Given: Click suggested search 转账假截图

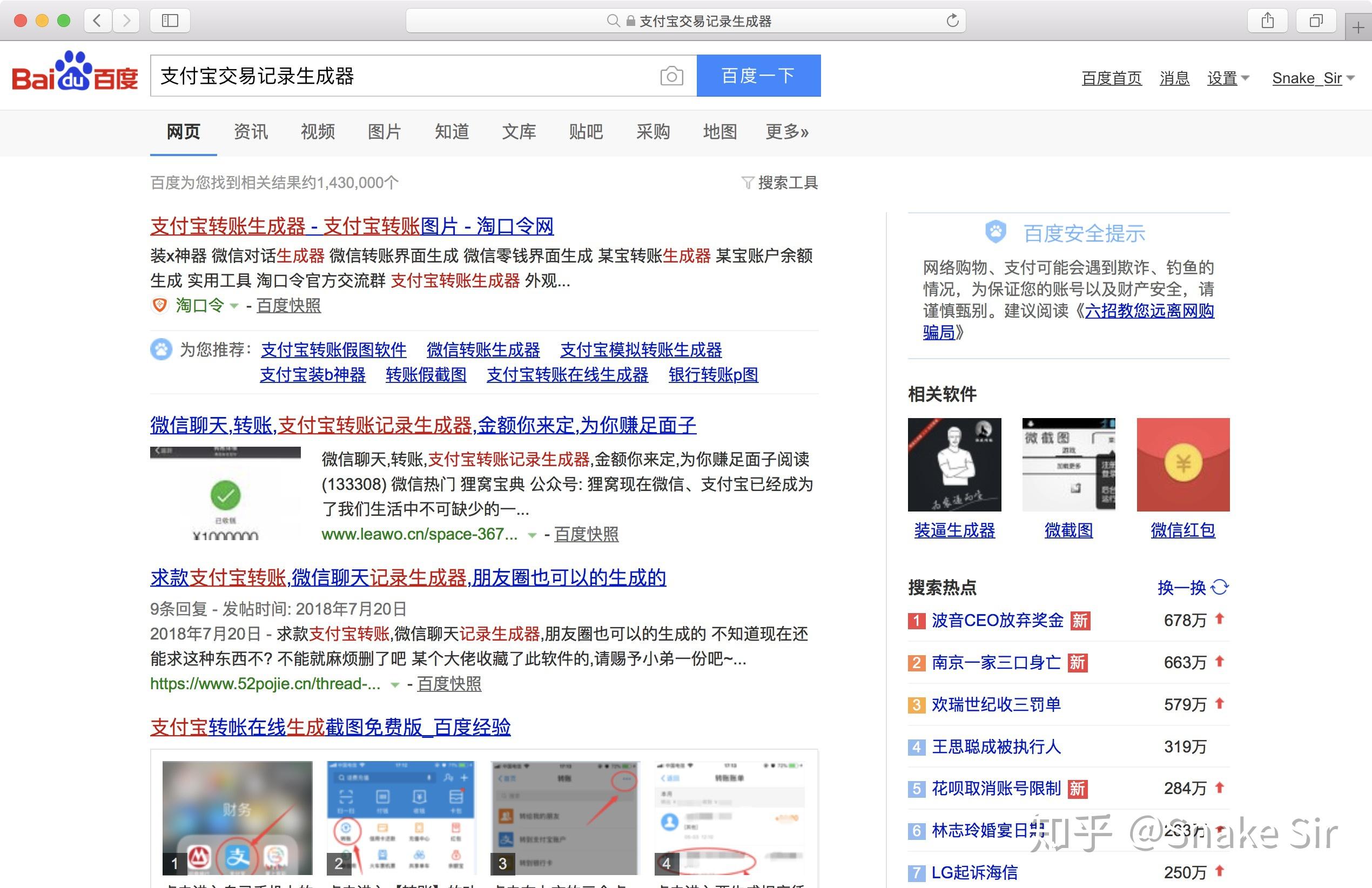Looking at the screenshot, I should coord(426,375).
